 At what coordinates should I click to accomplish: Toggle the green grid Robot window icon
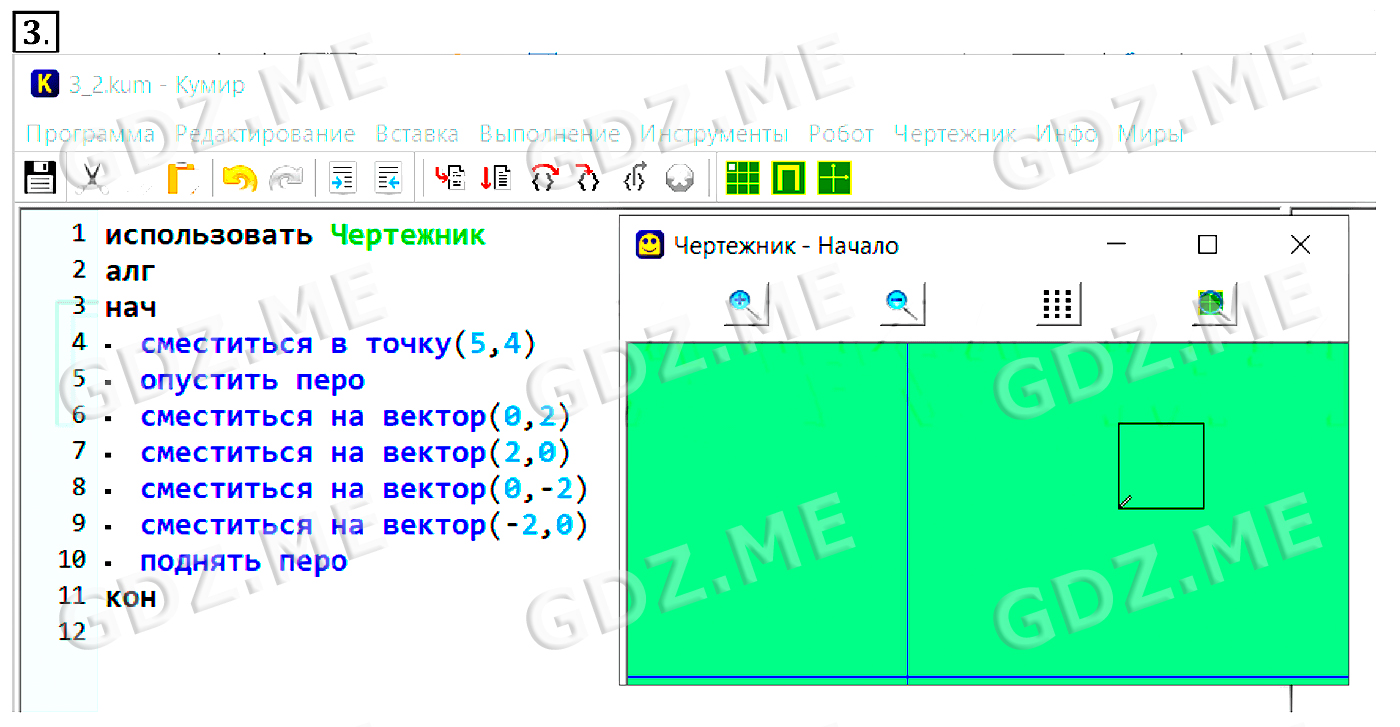(x=743, y=179)
